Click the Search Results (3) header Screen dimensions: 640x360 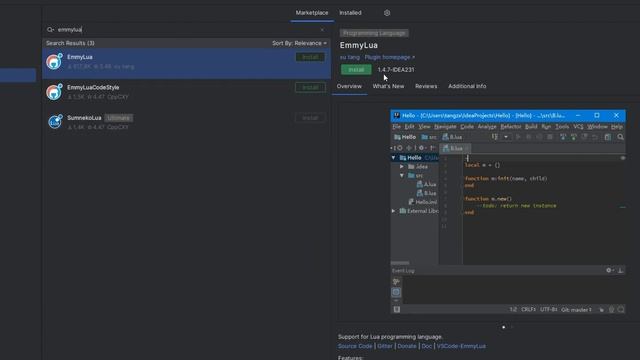coord(70,43)
